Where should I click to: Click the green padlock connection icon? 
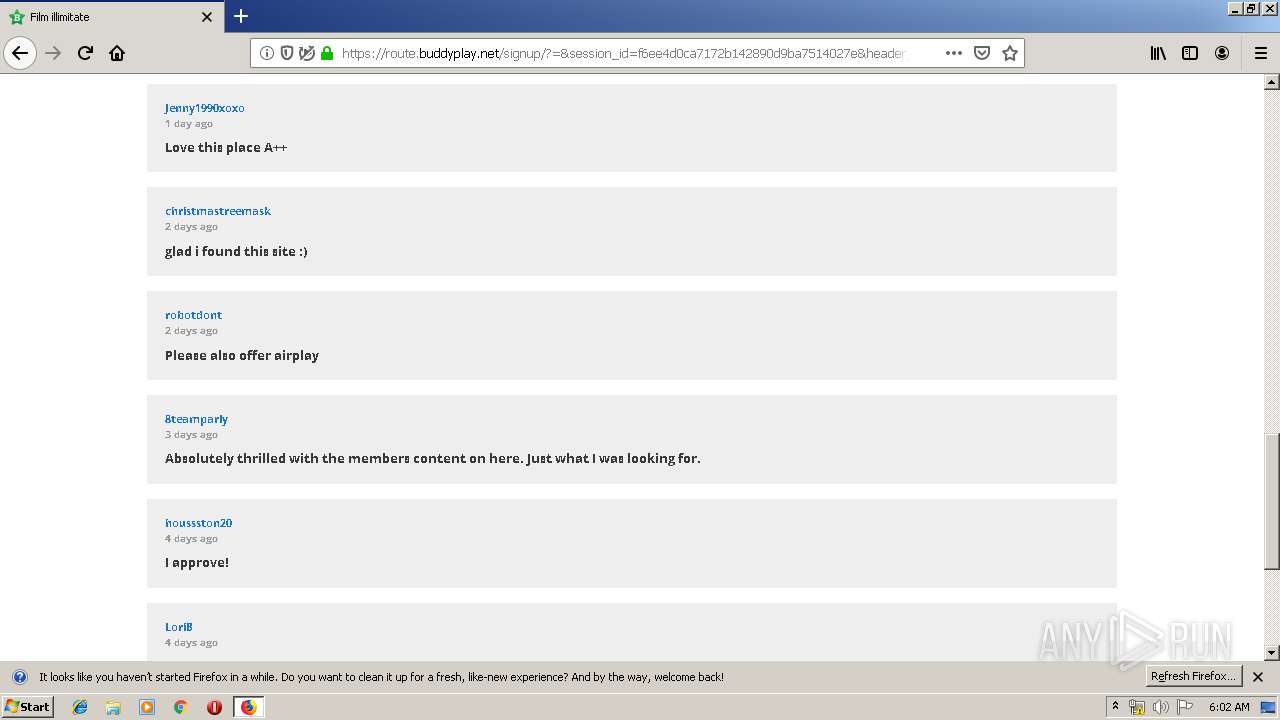point(327,53)
